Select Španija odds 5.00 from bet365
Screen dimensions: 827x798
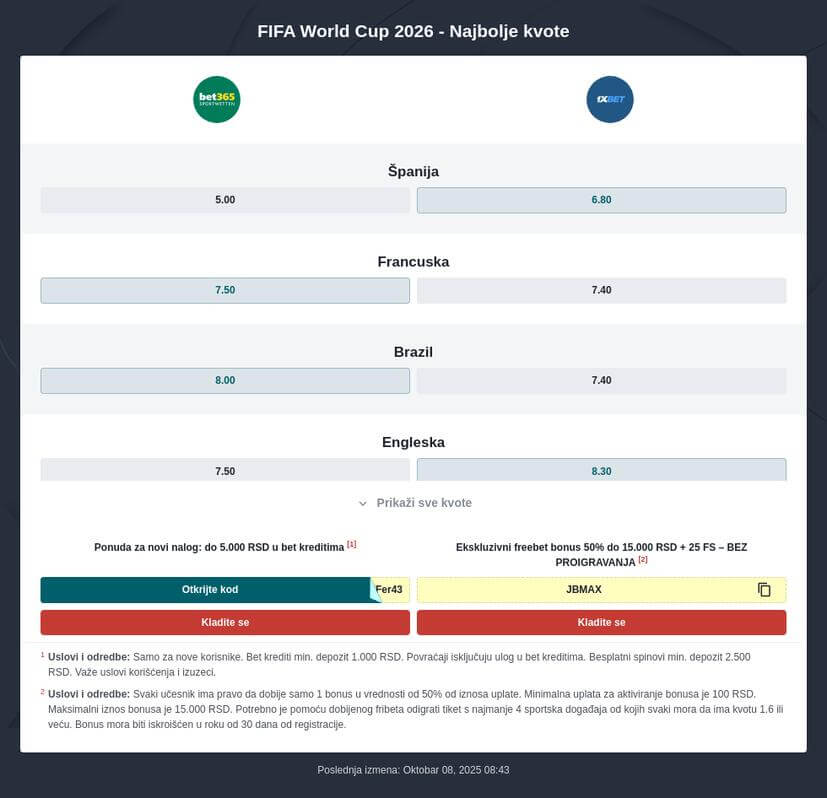(x=225, y=200)
